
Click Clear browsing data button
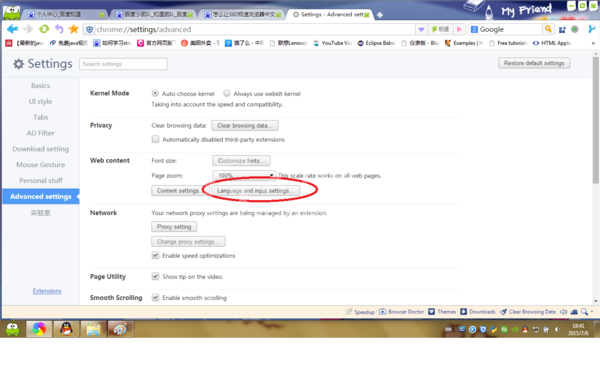[245, 126]
